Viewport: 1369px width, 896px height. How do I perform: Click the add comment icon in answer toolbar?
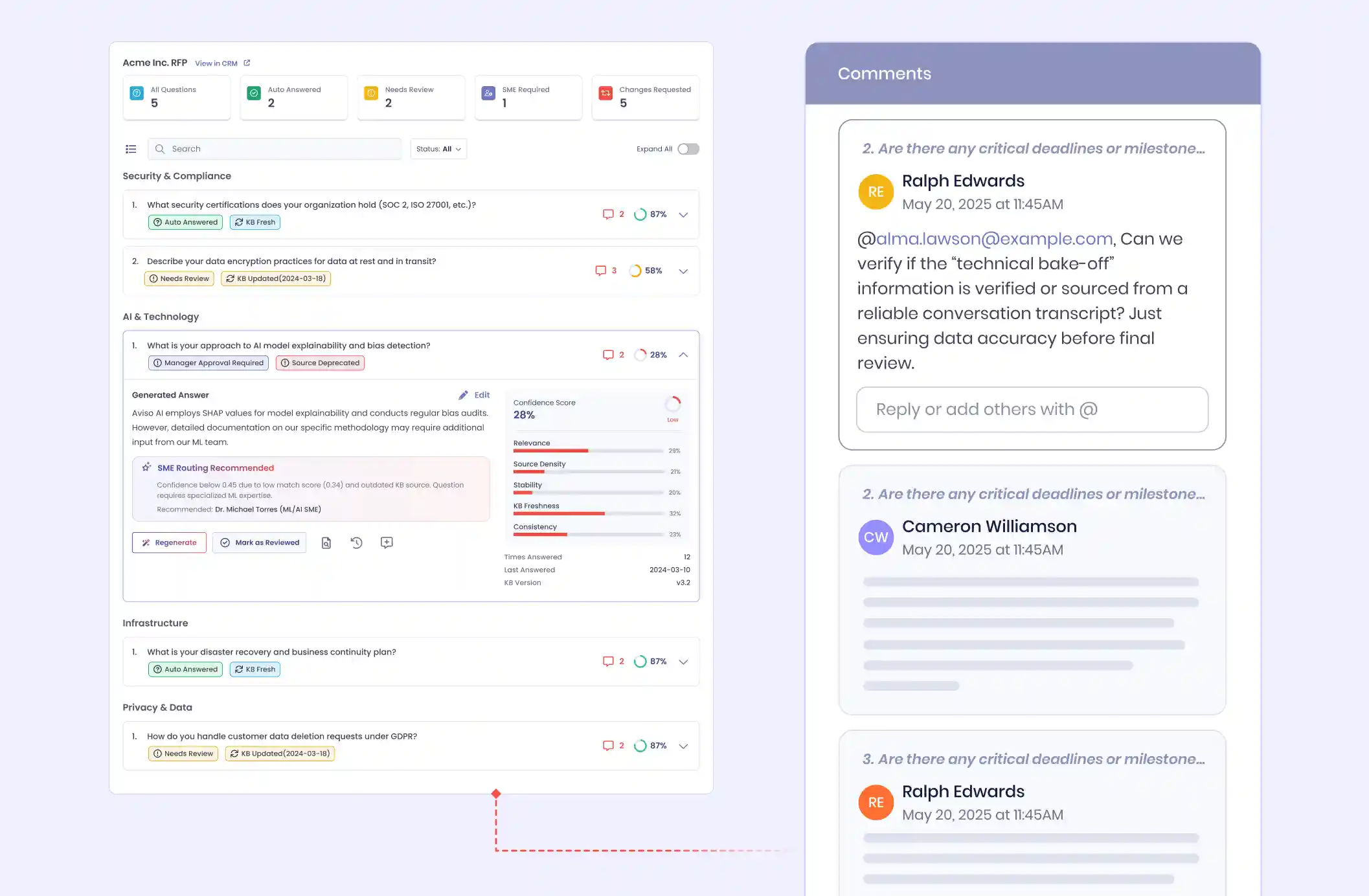click(x=387, y=543)
